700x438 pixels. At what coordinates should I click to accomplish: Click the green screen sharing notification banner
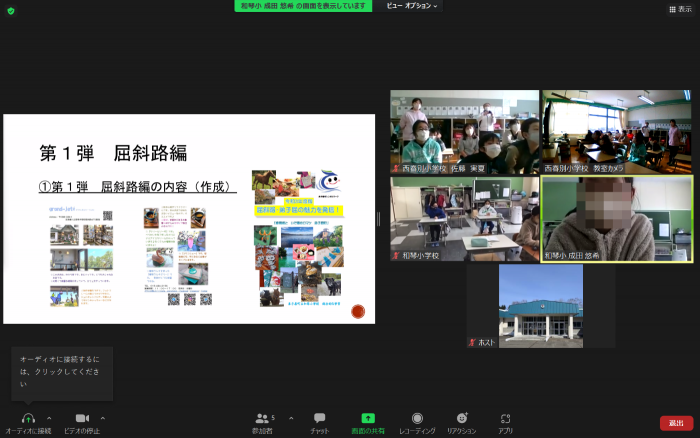pos(305,6)
